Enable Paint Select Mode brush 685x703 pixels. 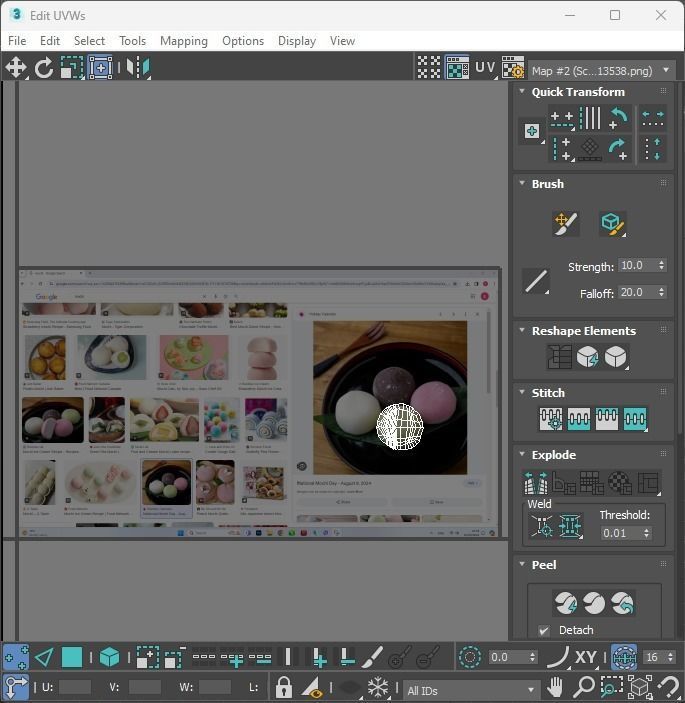(x=372, y=658)
